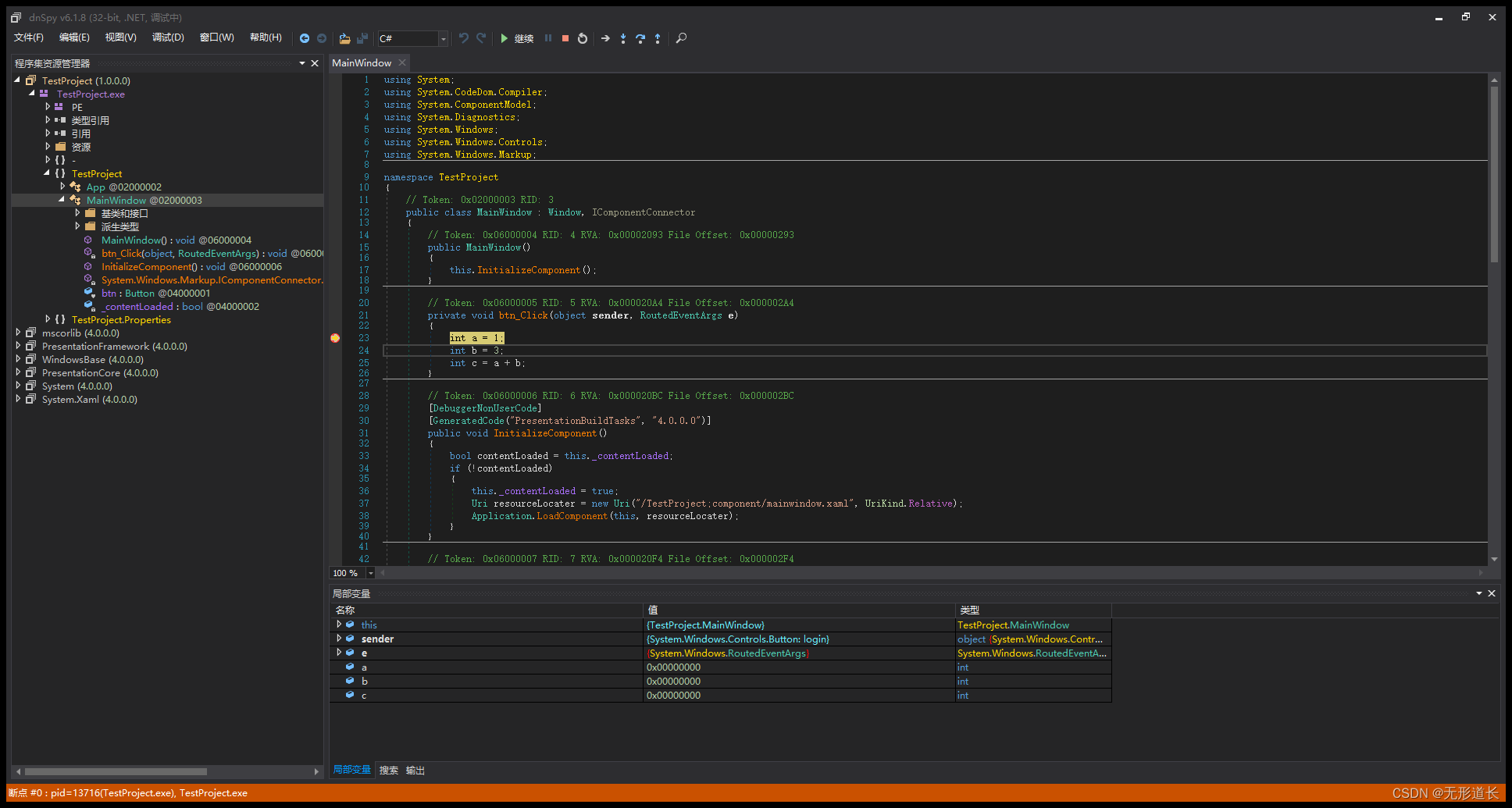Expand the 基类和接口 folder

[77, 213]
